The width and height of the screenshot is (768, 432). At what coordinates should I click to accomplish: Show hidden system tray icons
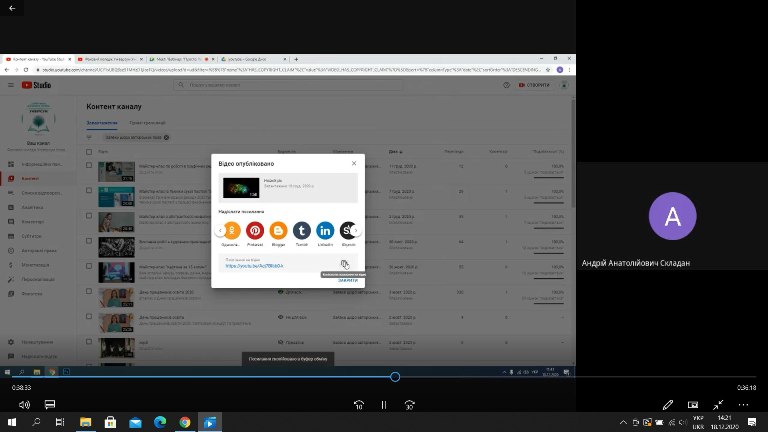pyautogui.click(x=623, y=422)
